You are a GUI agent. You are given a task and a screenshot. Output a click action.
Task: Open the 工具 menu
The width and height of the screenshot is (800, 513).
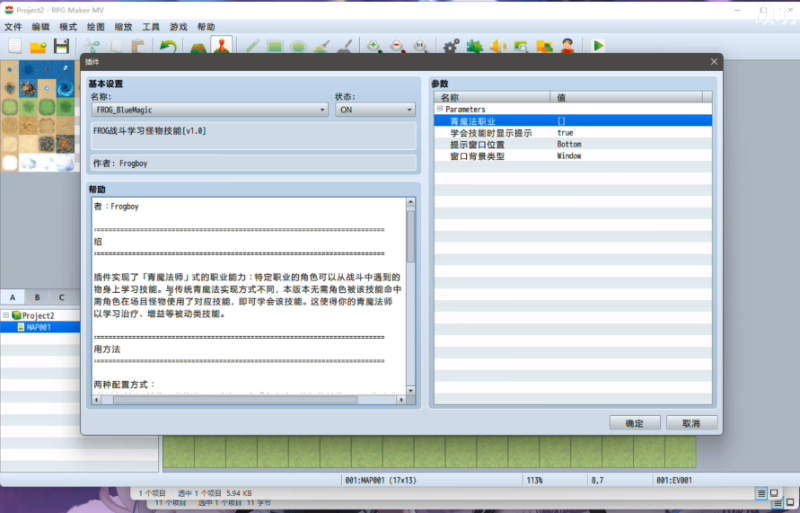tap(151, 27)
